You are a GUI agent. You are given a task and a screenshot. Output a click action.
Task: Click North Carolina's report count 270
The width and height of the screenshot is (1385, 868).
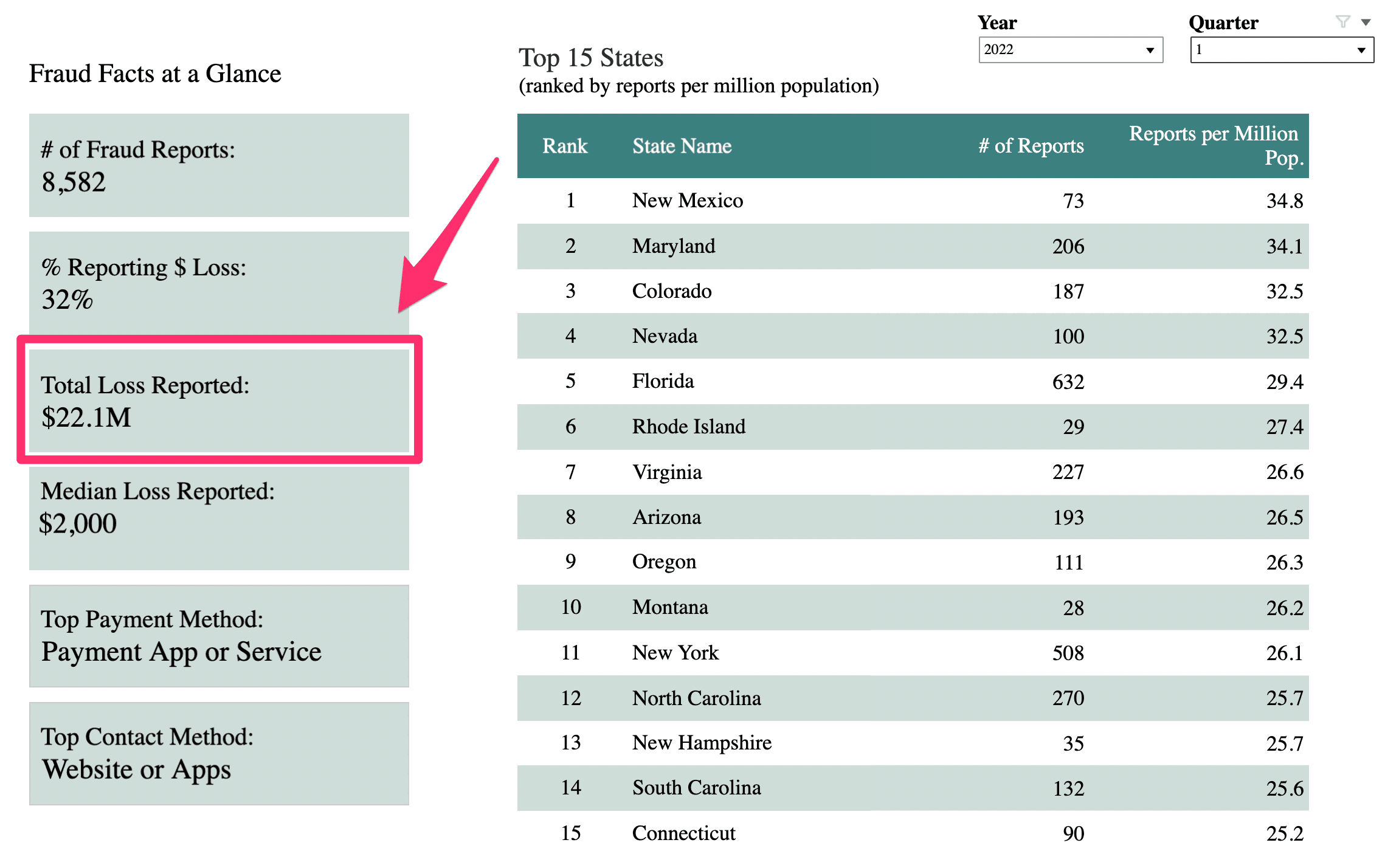[1068, 698]
